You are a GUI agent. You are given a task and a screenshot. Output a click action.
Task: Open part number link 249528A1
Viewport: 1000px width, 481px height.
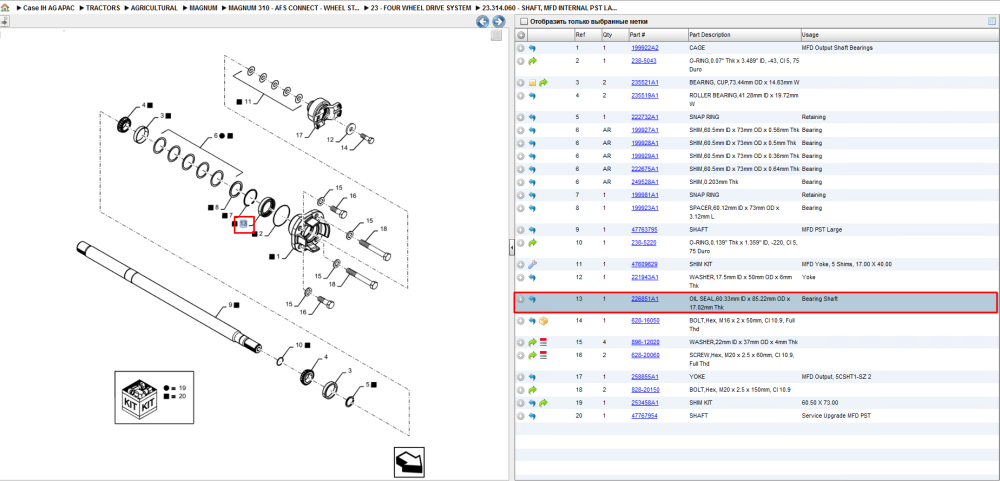pos(644,182)
